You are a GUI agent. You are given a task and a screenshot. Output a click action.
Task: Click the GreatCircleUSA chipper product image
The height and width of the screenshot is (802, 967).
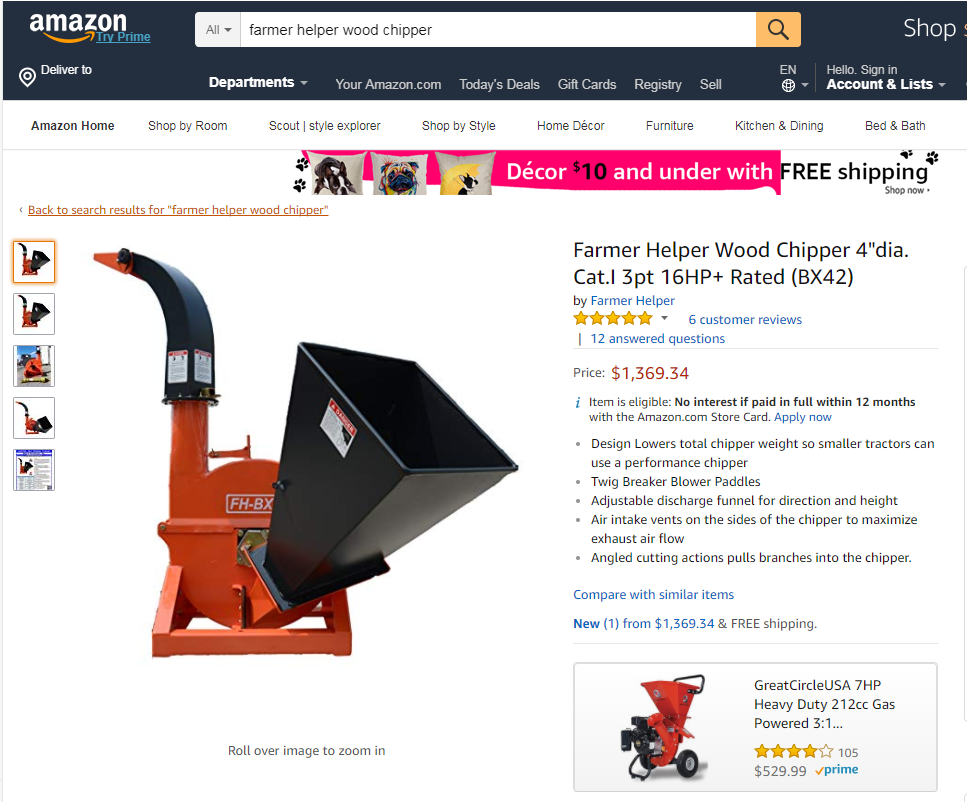(664, 727)
